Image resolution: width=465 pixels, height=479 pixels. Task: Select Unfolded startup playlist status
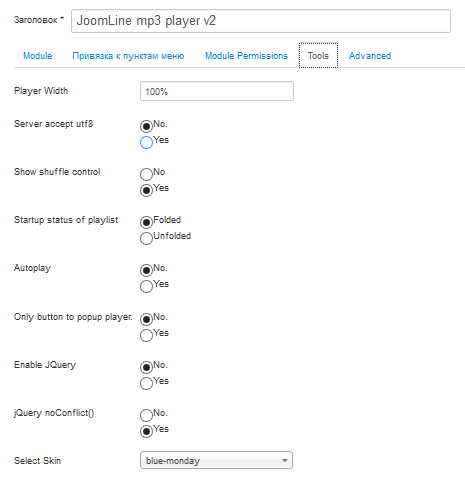point(146,238)
